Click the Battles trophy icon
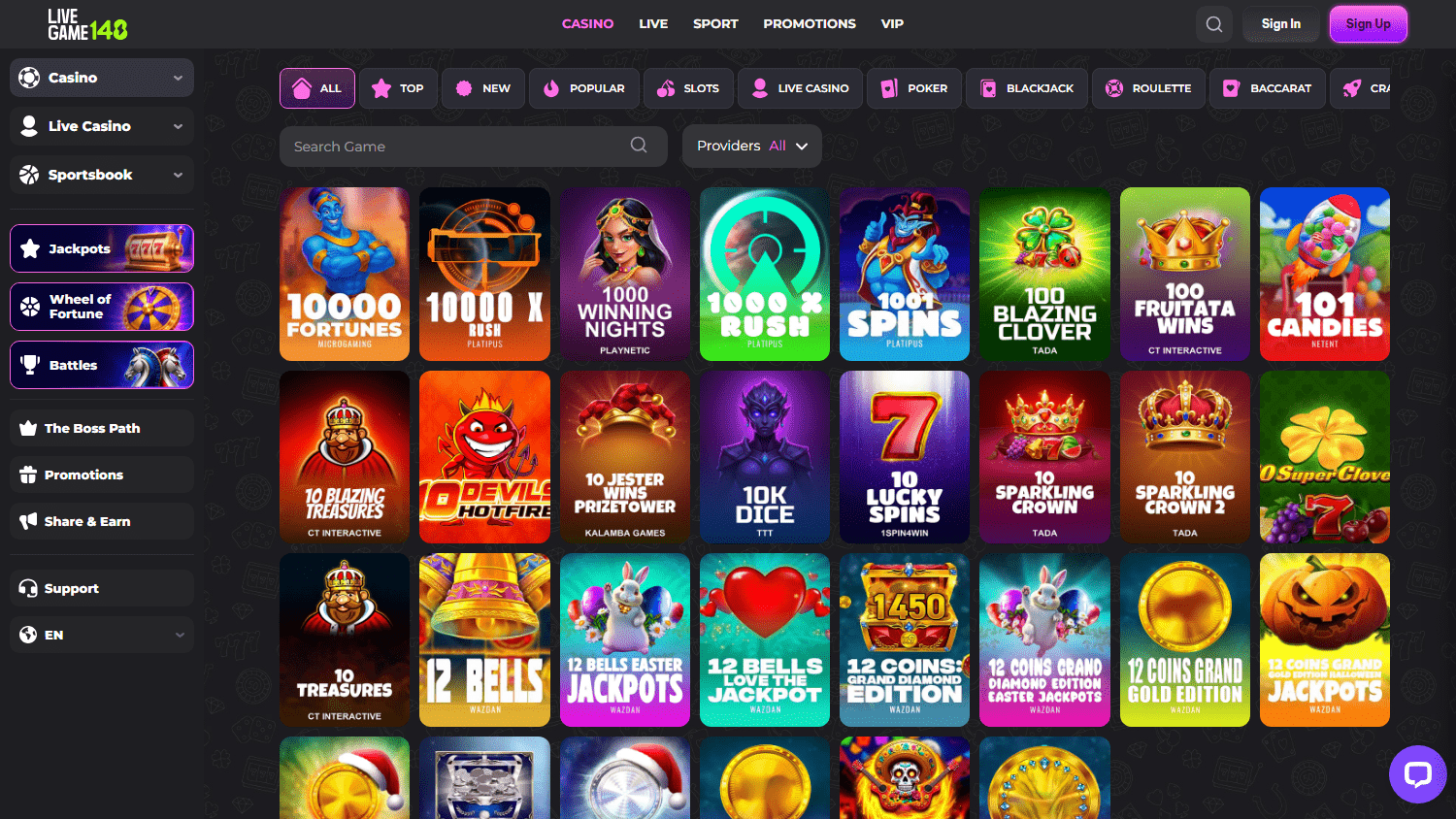This screenshot has height=819, width=1456. 30,365
